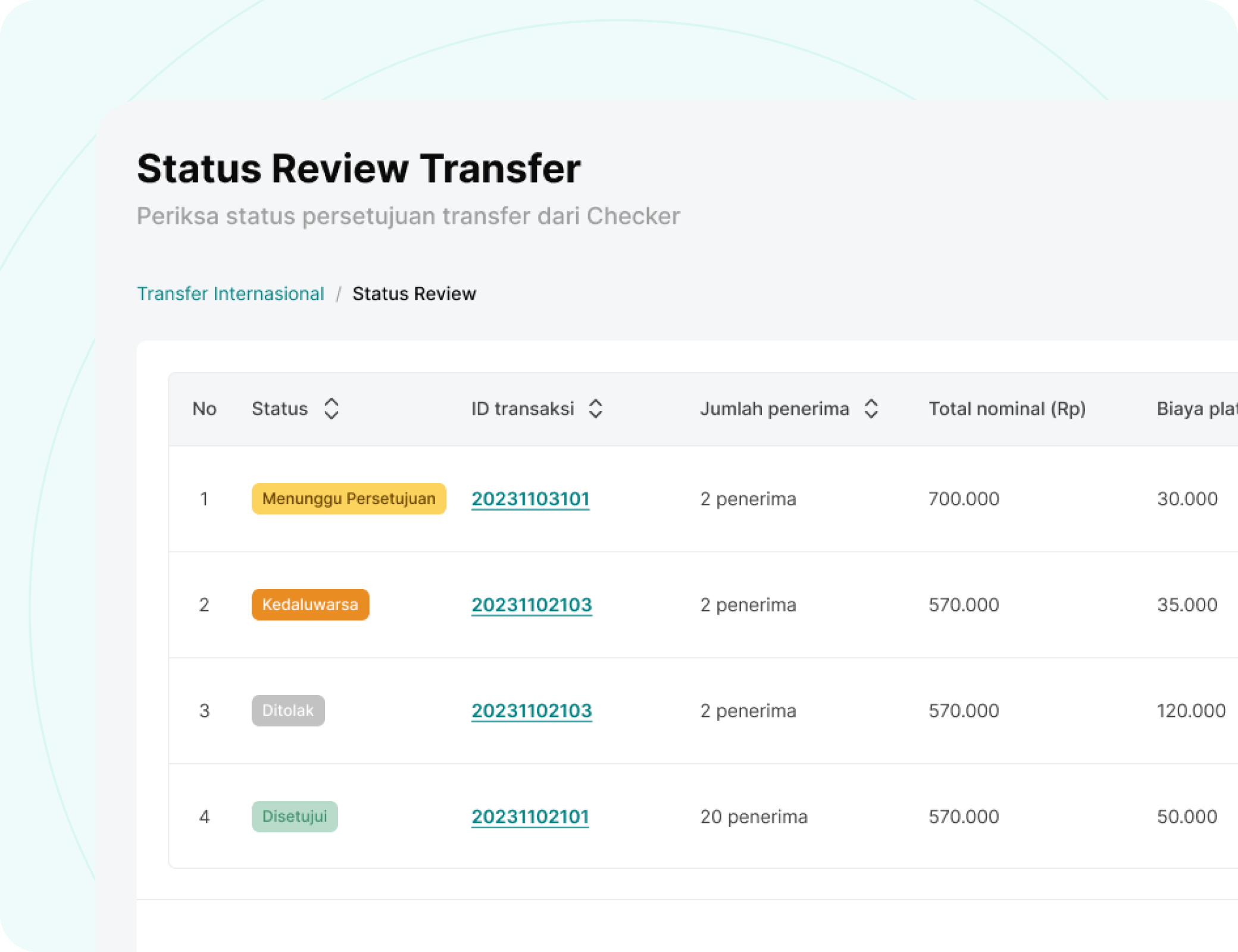The image size is (1238, 952).
Task: Open transaction ID 20231102101
Action: 530,816
